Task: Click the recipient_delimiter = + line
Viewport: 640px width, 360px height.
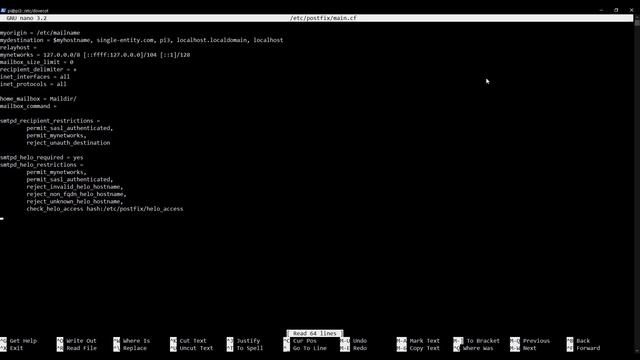Action: (38, 69)
